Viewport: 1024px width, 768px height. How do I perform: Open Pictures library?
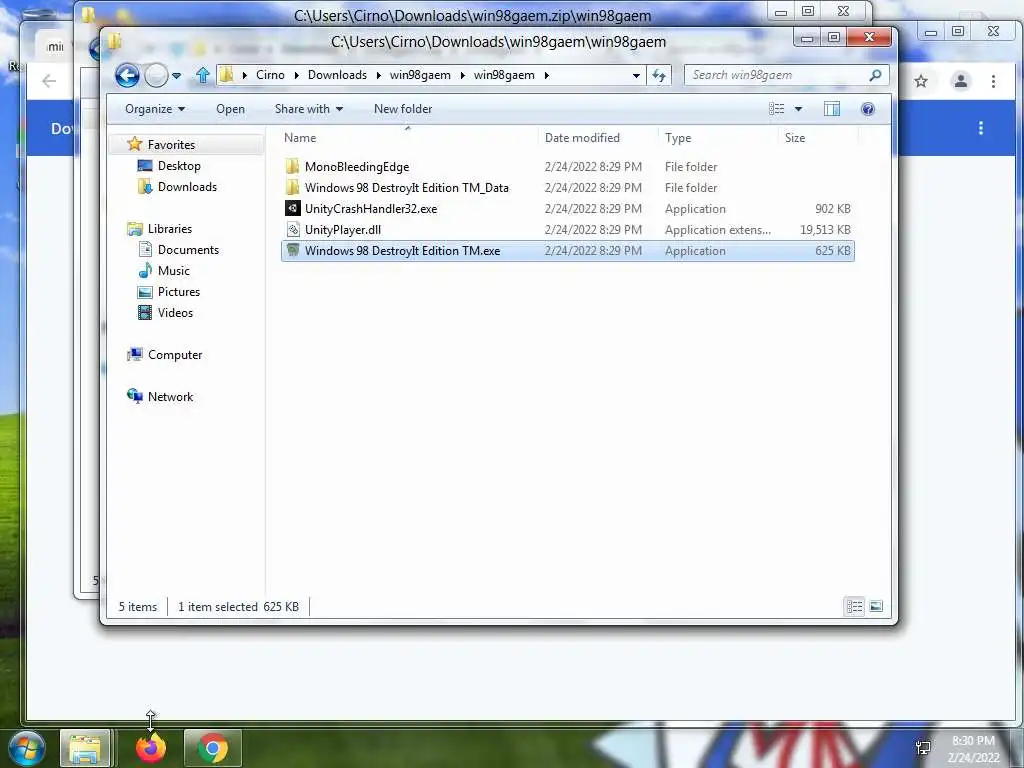pos(178,291)
